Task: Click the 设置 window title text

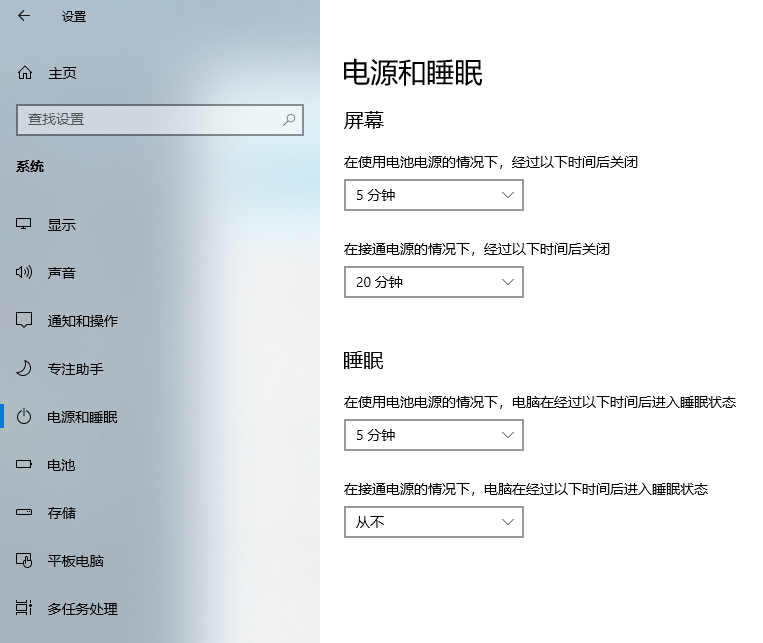Action: point(74,17)
